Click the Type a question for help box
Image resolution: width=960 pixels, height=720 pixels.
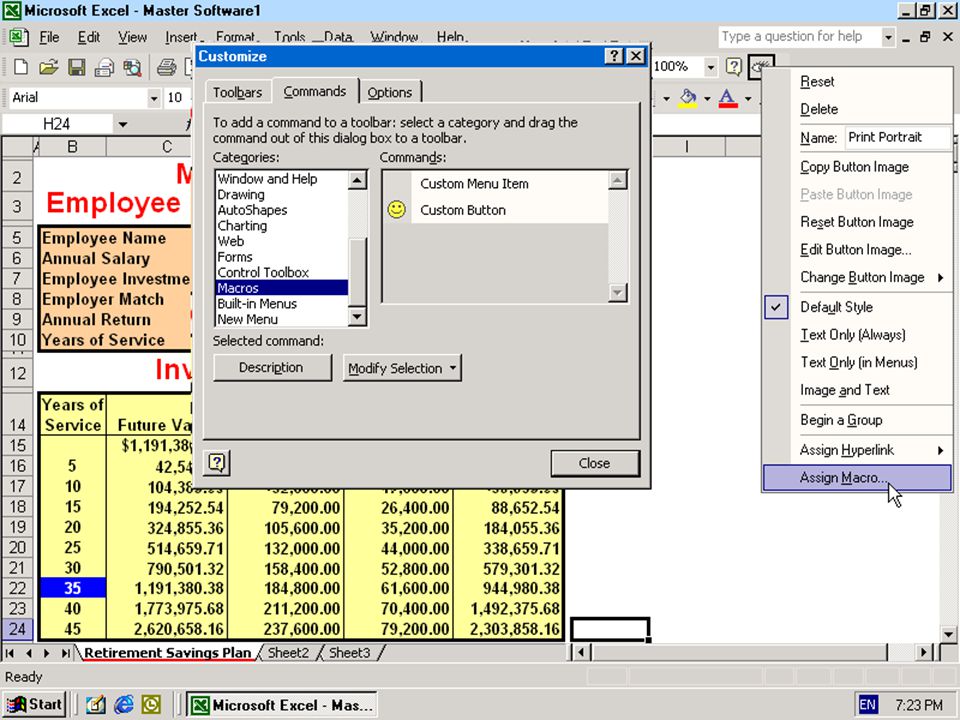pos(800,37)
